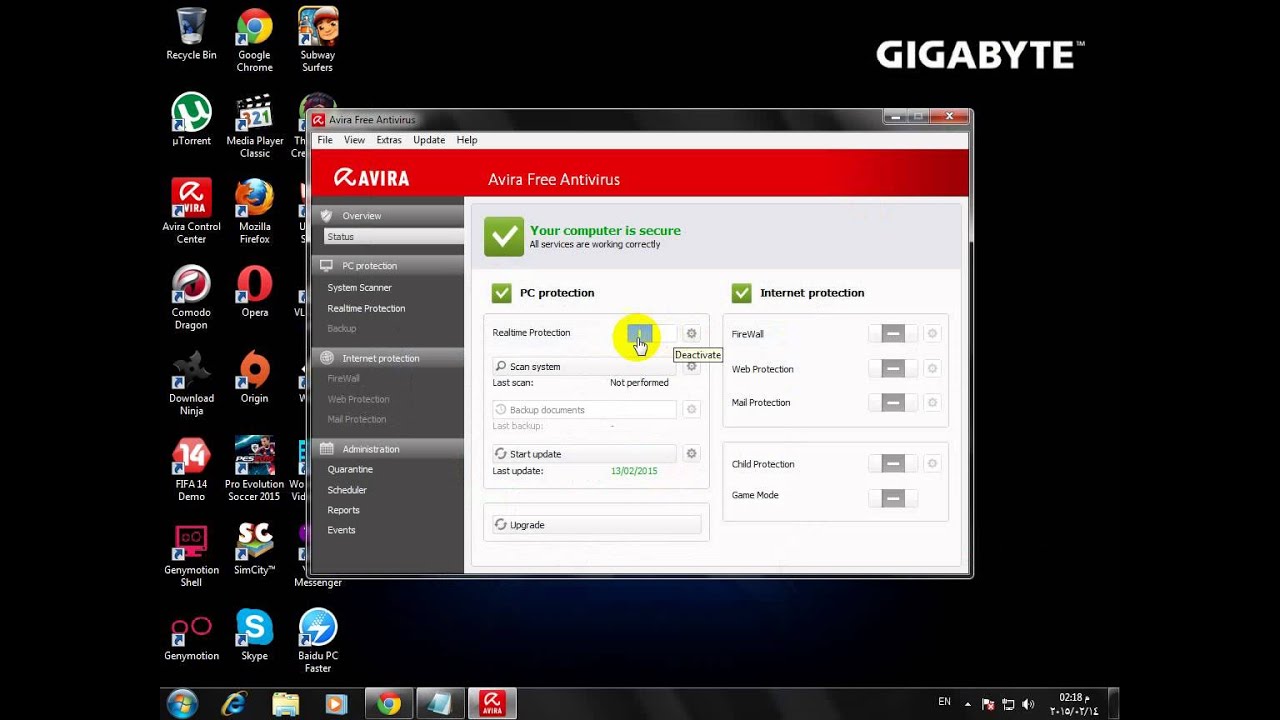Collapse the PC protection sidebar section
The image size is (1280, 720).
pos(388,266)
